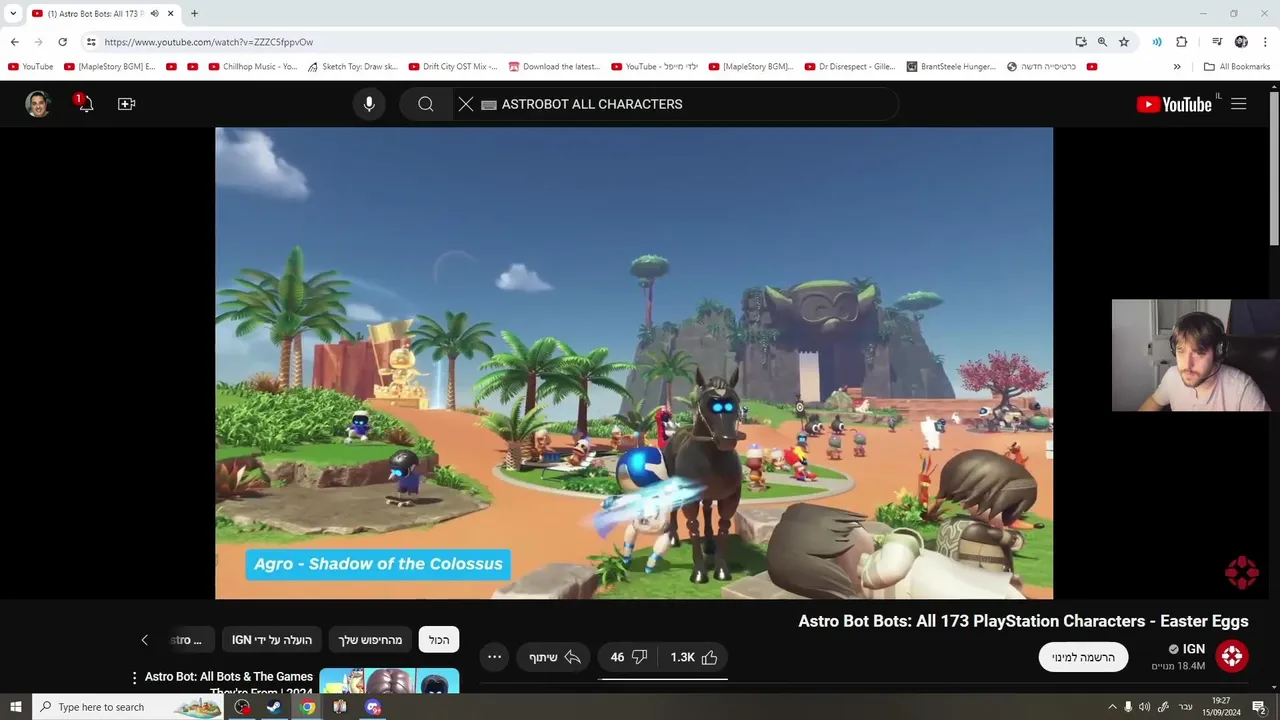Go forward in Chrome
This screenshot has height=720, width=1280.
point(38,42)
